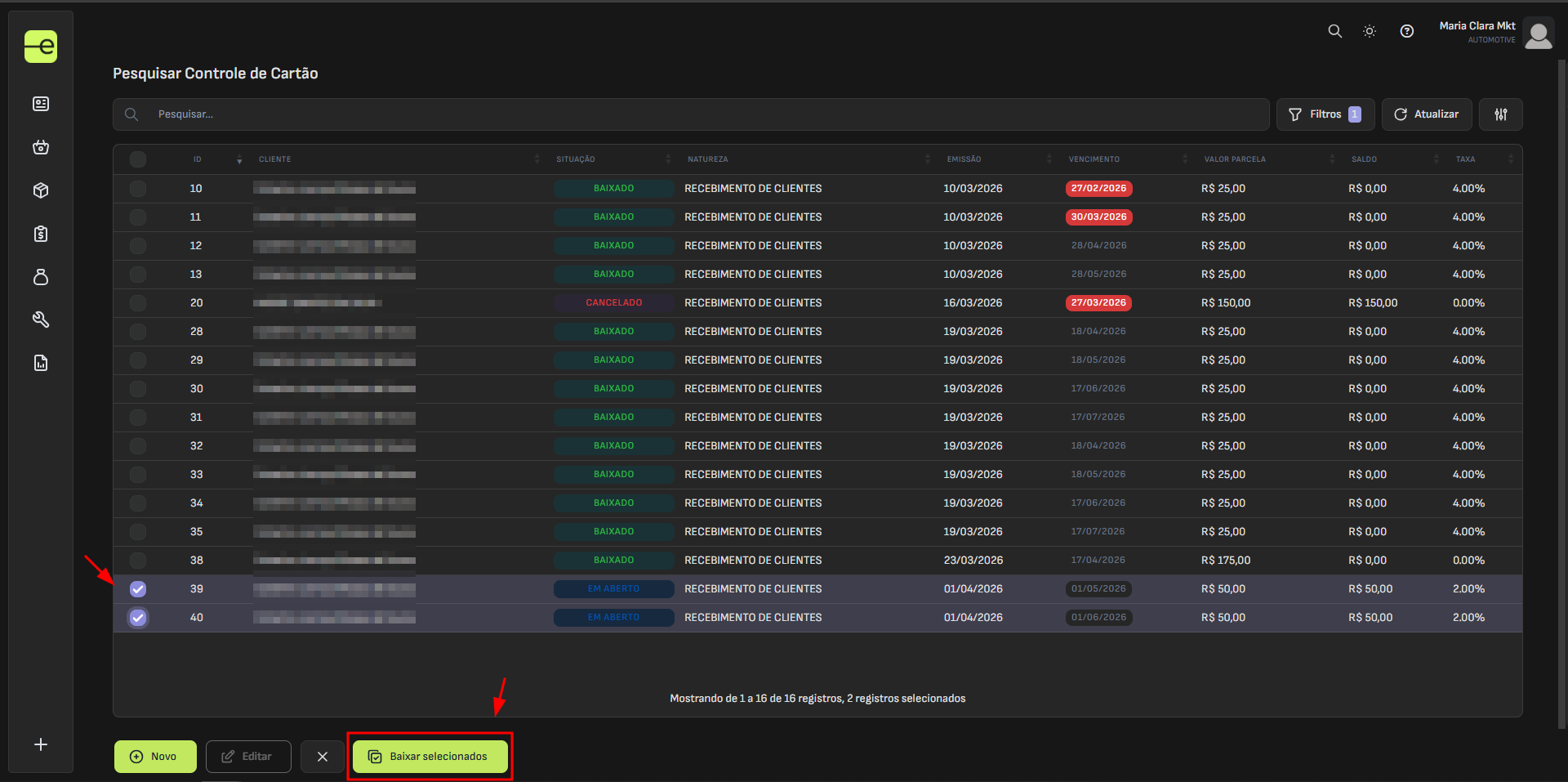The height and width of the screenshot is (782, 1568).
Task: Sort by the ID column arrow
Action: click(x=238, y=160)
